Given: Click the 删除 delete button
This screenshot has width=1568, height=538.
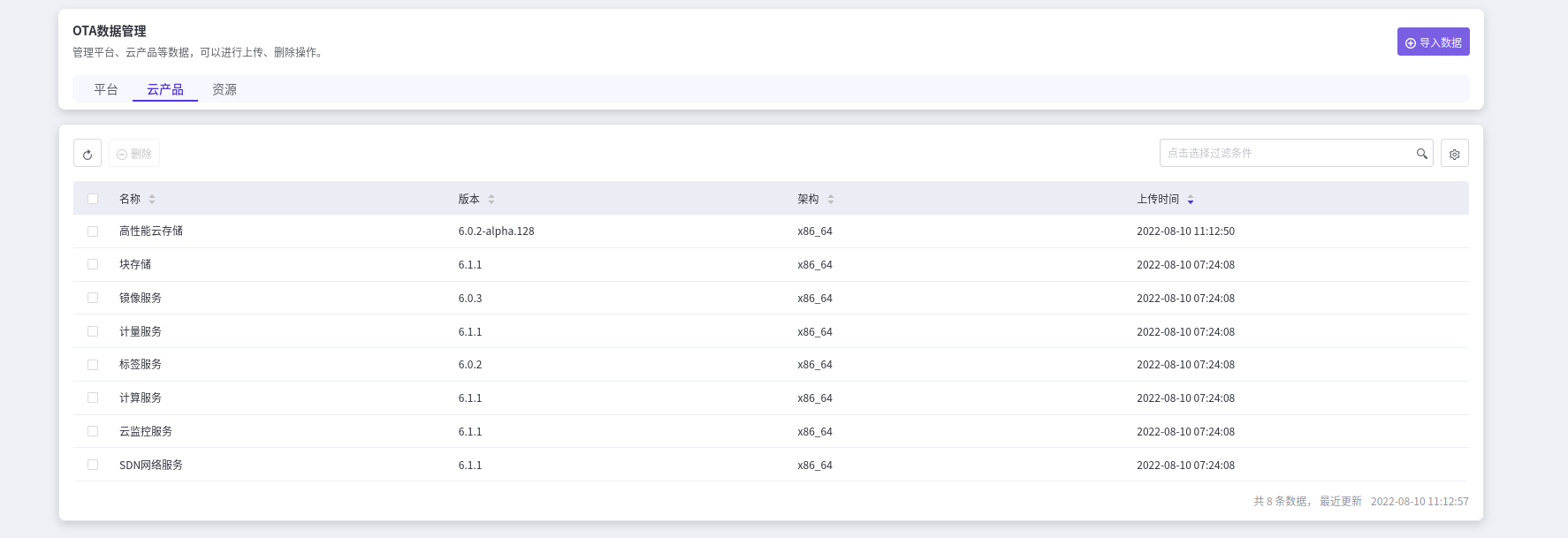Looking at the screenshot, I should (134, 154).
